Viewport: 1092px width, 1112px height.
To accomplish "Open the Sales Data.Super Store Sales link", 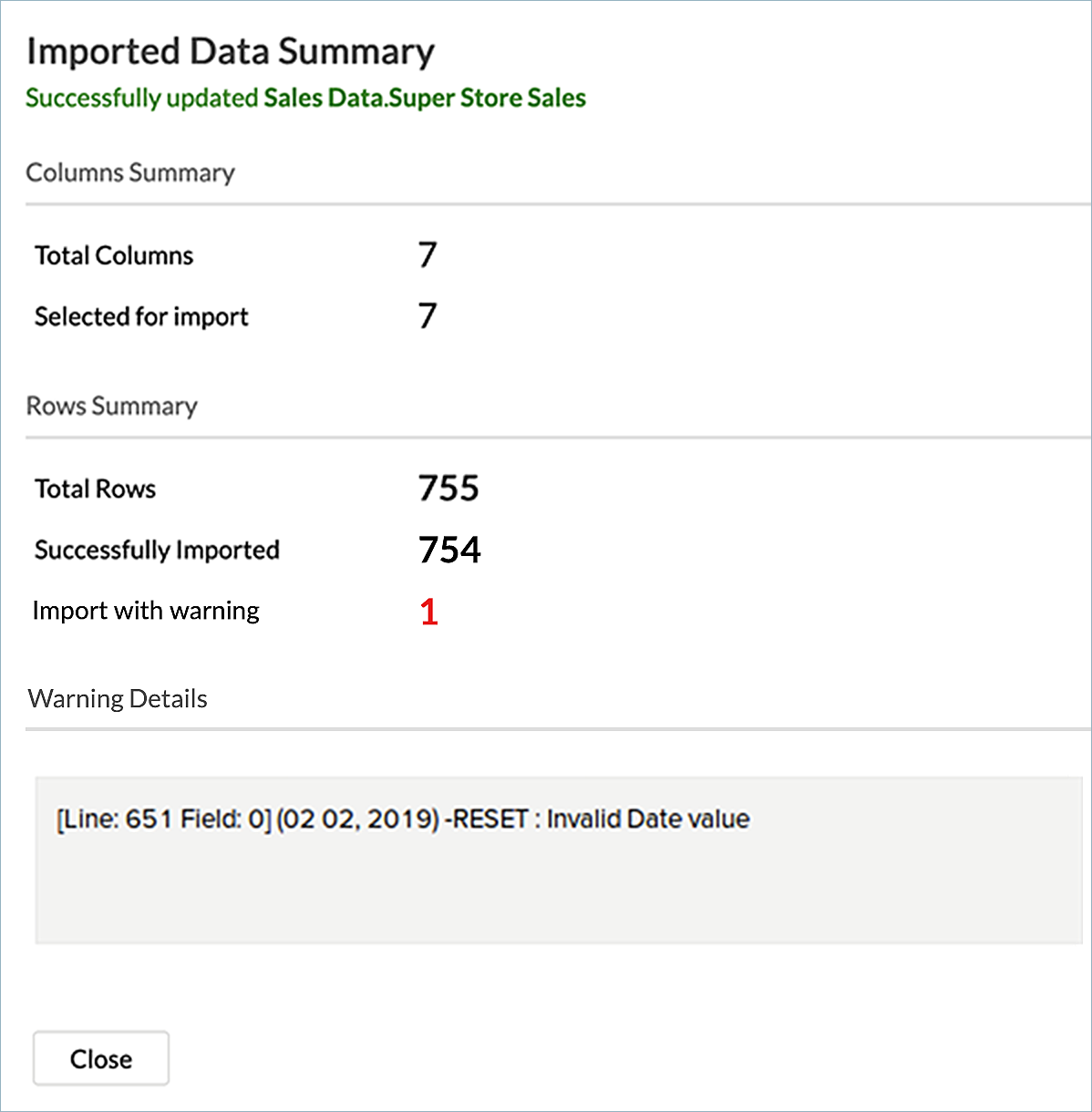I will click(423, 98).
